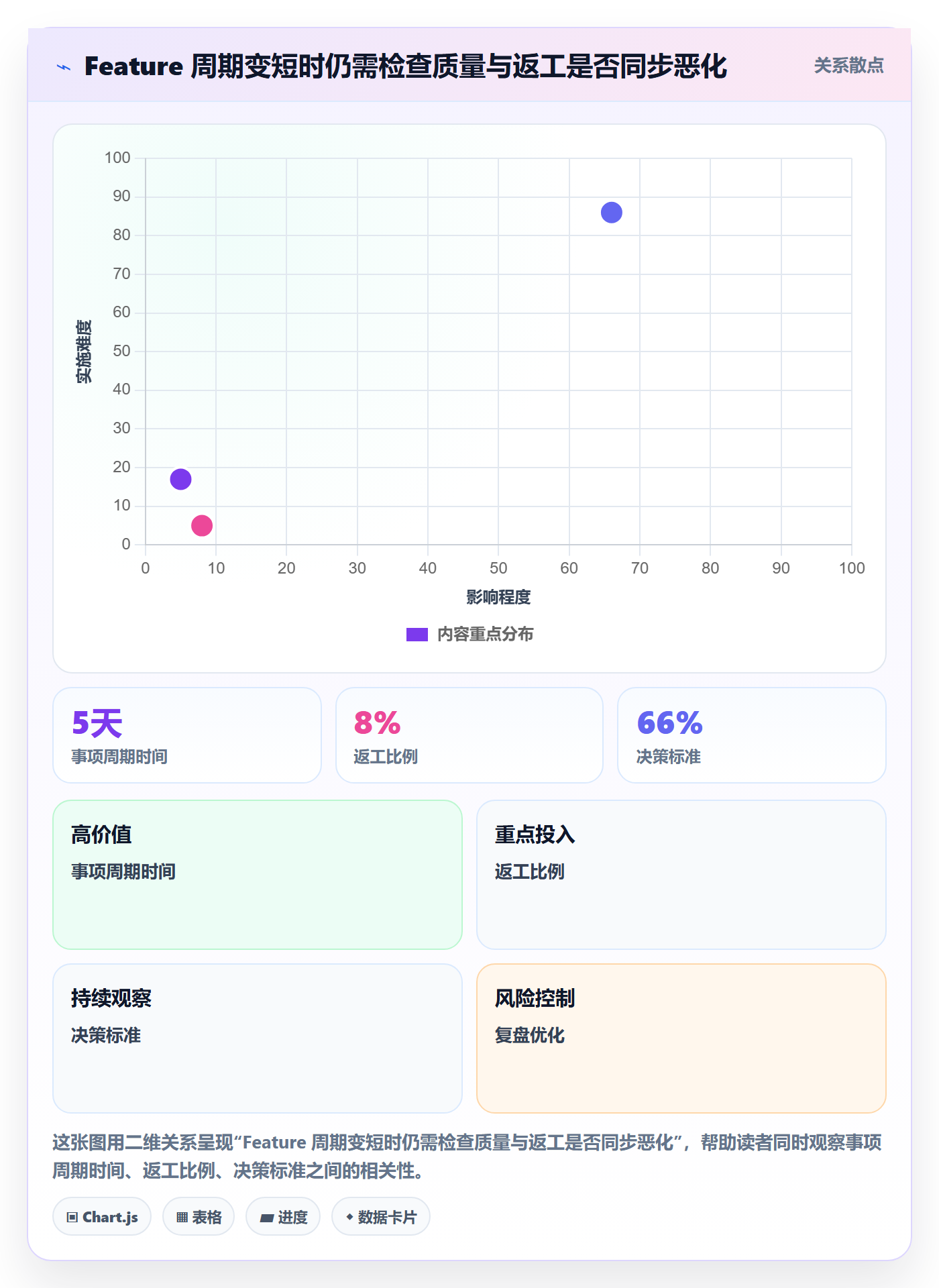Click 决策标准 text in 持续观察 card
This screenshot has width=939, height=1288.
[106, 1035]
